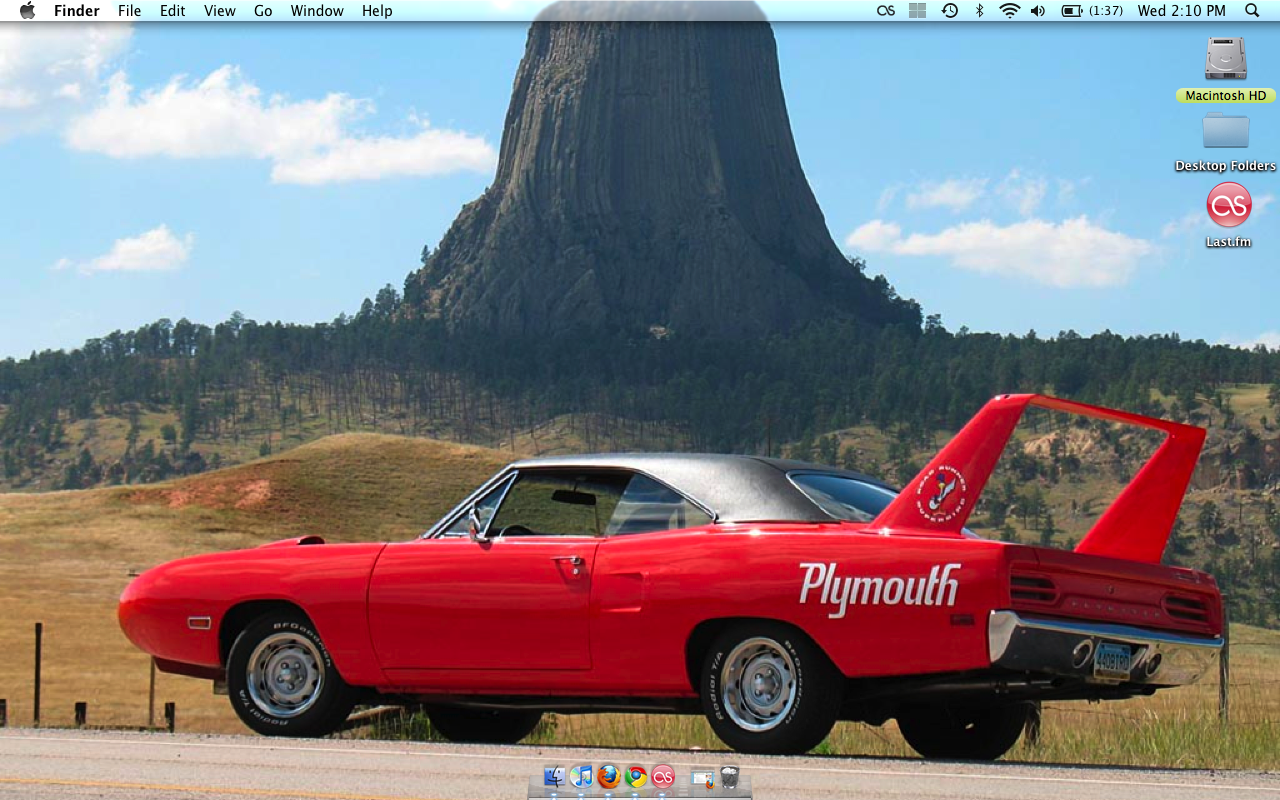Expand the Wi-Fi status menu
The width and height of the screenshot is (1280, 800).
tap(1010, 11)
